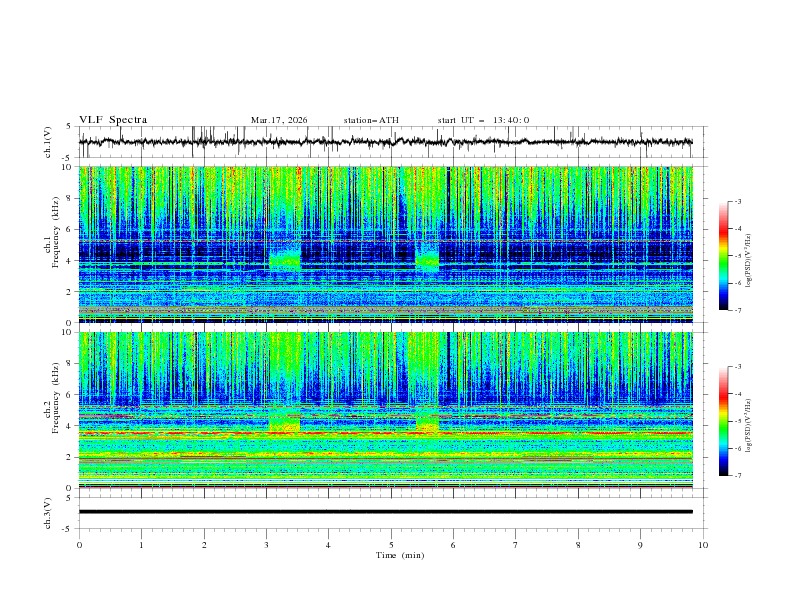Click the ch.2 yellow burst near 3 min
Image resolution: width=792 pixels, height=612 pixels.
point(285,420)
